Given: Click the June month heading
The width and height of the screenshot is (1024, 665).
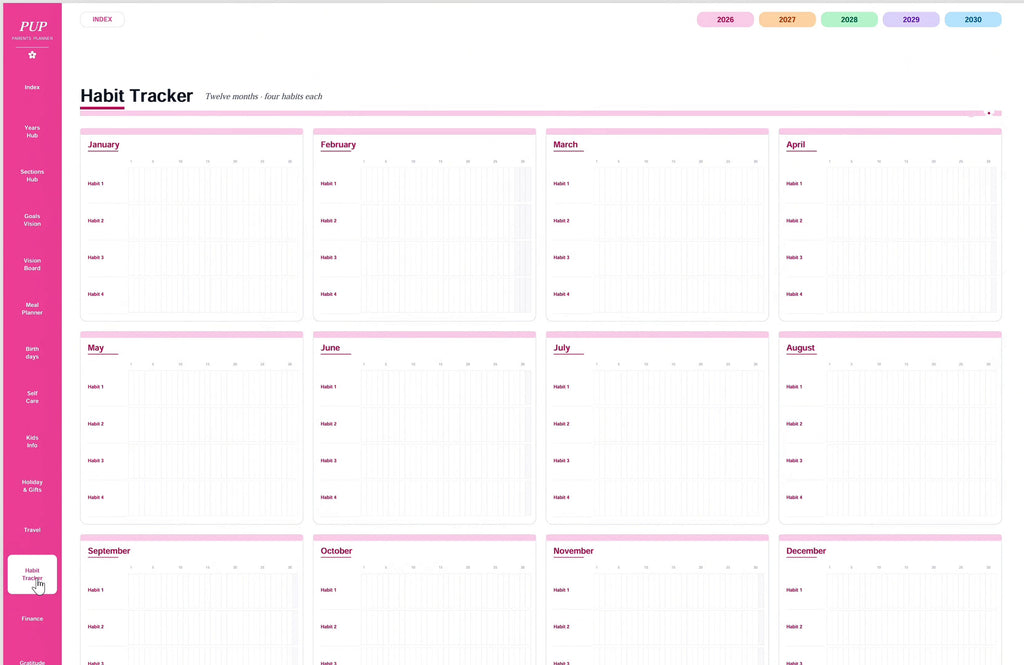Looking at the screenshot, I should [330, 348].
